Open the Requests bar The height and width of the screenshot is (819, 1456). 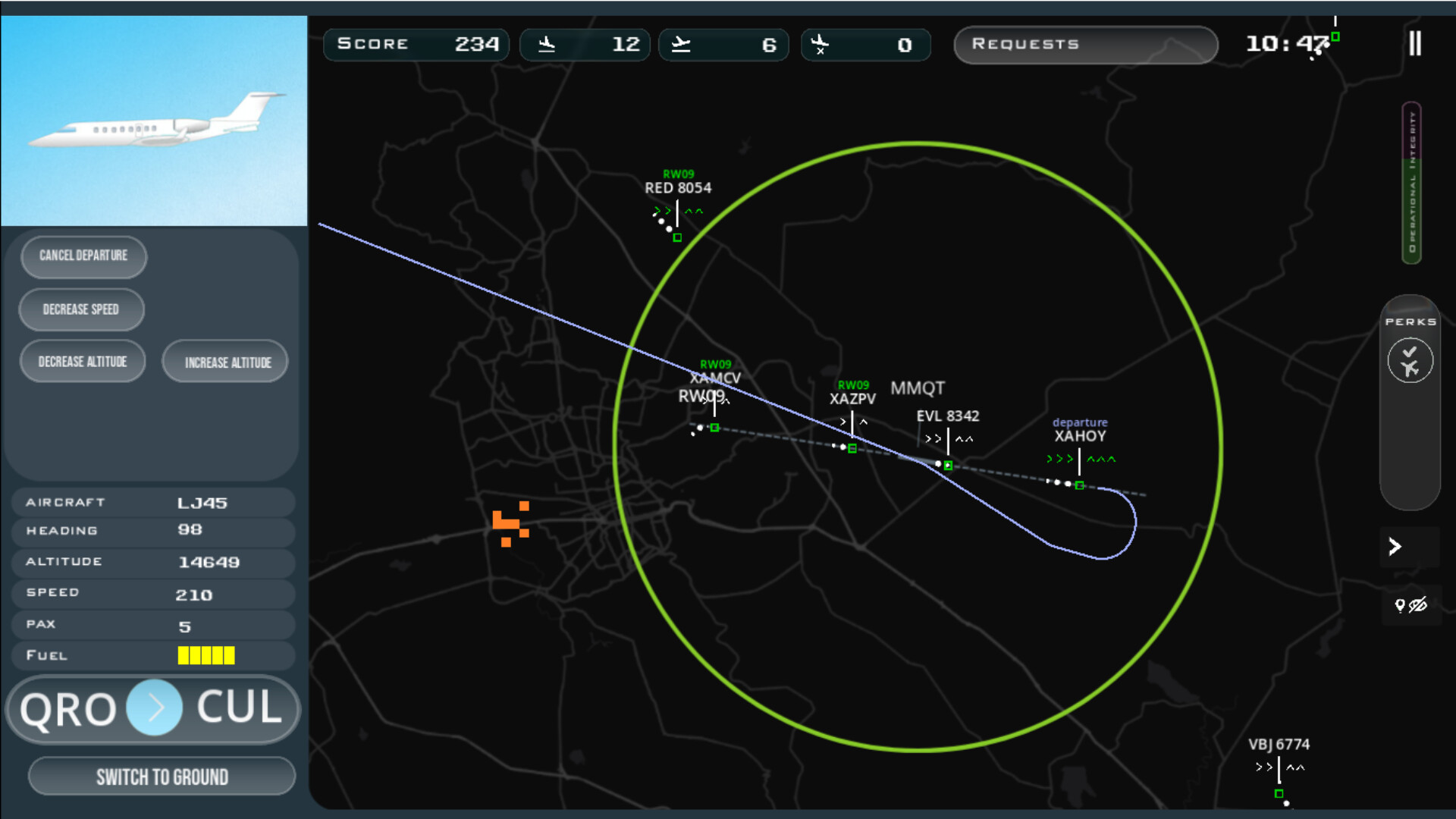(1085, 44)
